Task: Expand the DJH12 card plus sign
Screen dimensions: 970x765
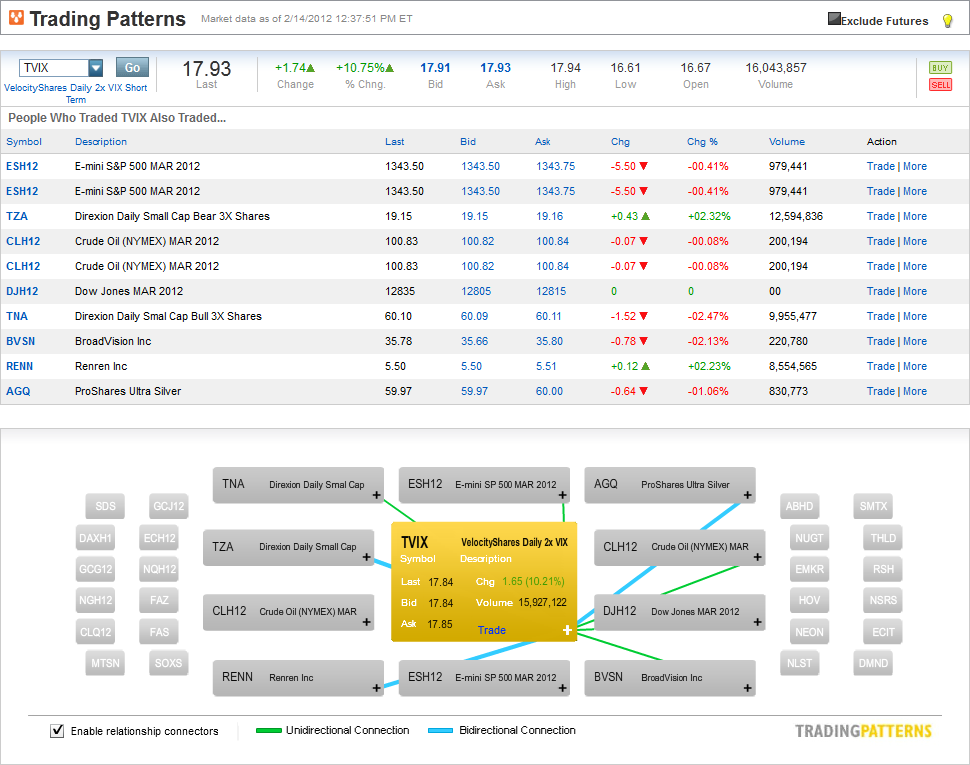Action: pyautogui.click(x=757, y=622)
